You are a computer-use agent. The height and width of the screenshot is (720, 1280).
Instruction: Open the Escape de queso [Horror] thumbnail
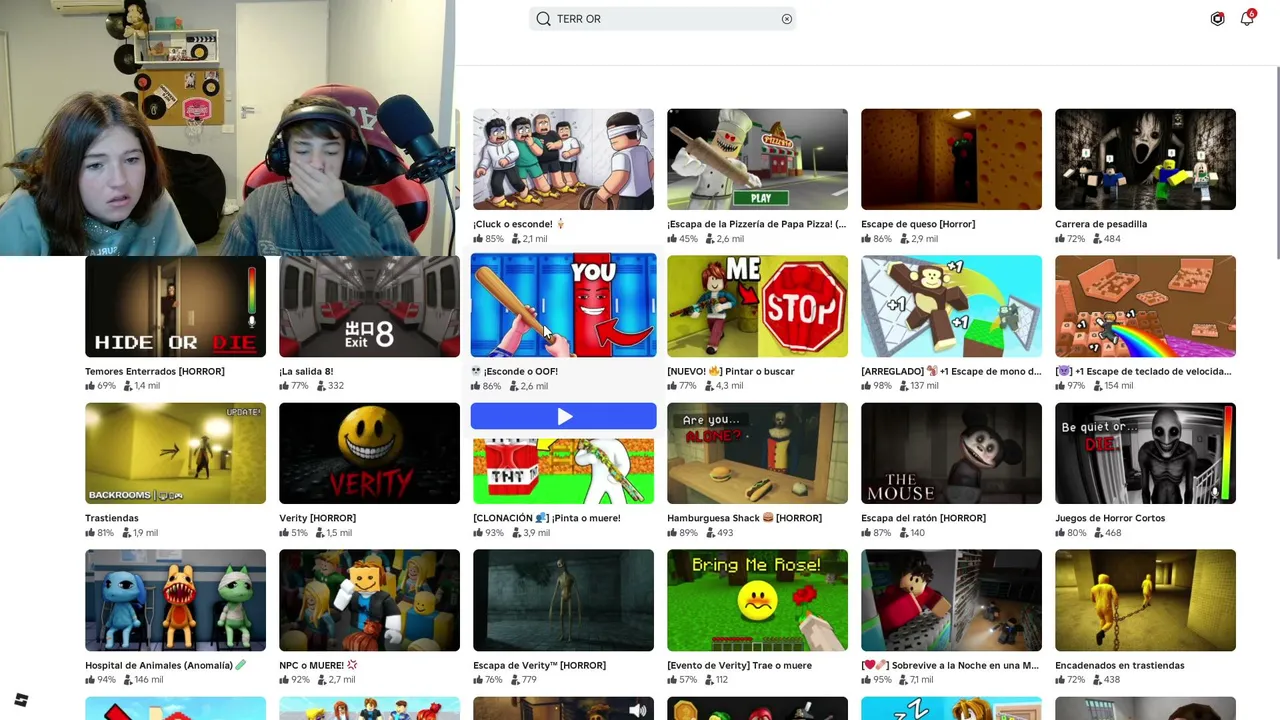coord(951,159)
